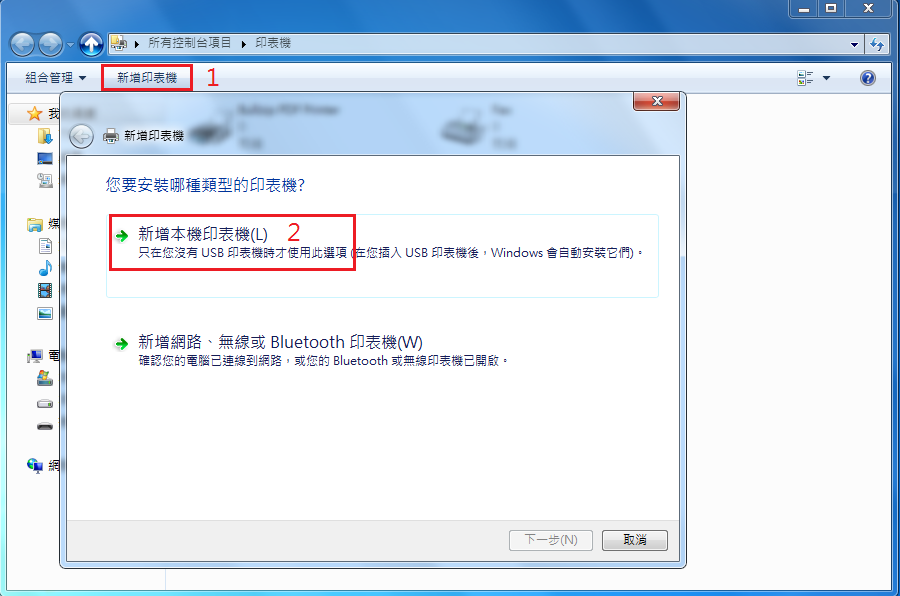Click the wizard's back arrow button
The image size is (900, 596).
pos(82,136)
